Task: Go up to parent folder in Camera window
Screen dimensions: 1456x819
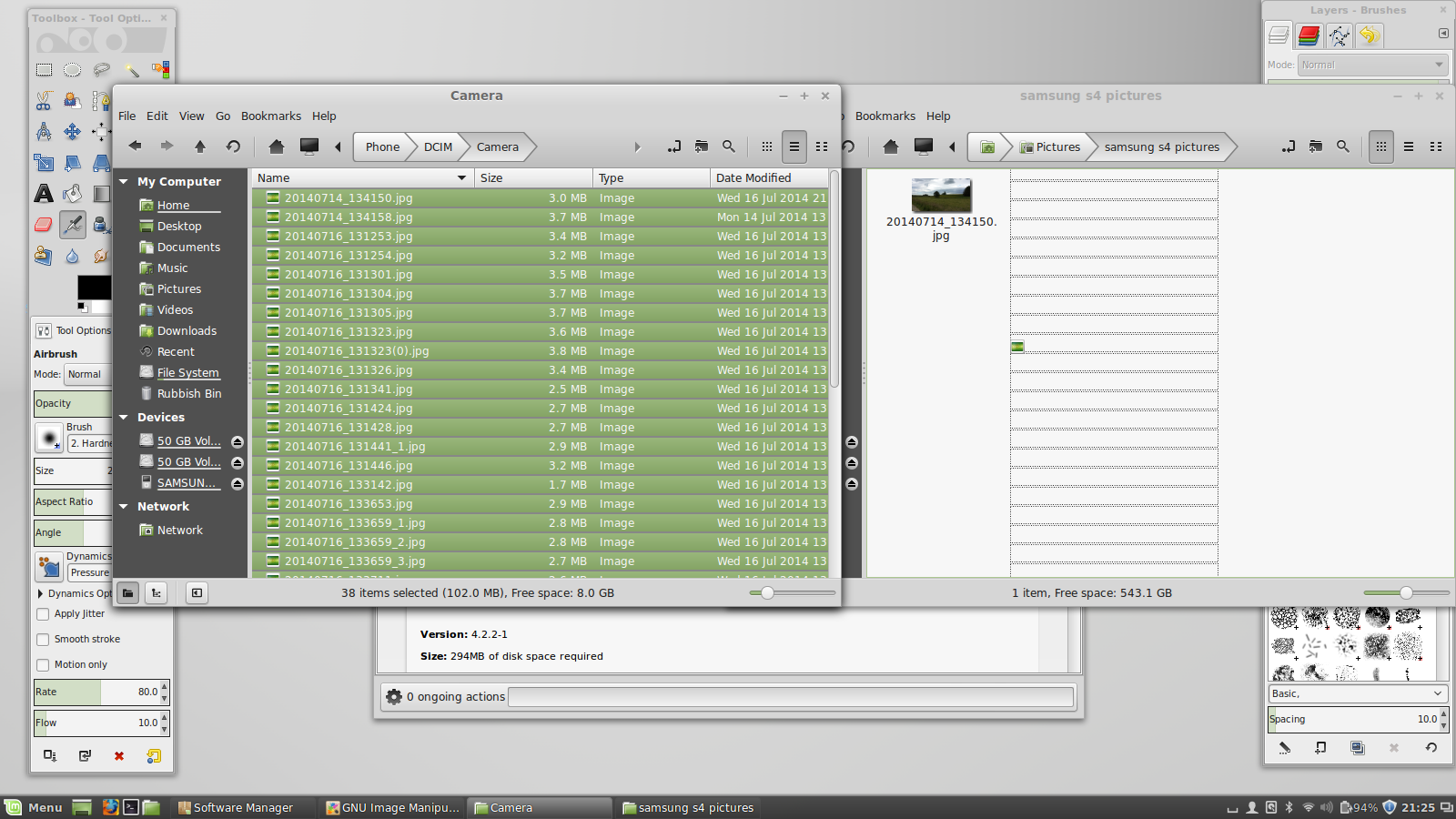Action: (x=200, y=147)
